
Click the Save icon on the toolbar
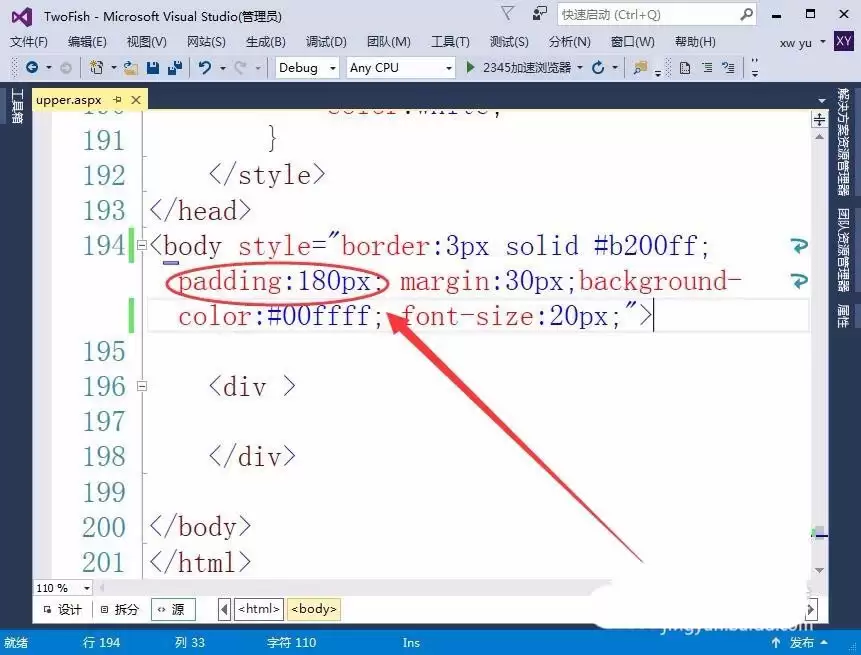click(151, 68)
